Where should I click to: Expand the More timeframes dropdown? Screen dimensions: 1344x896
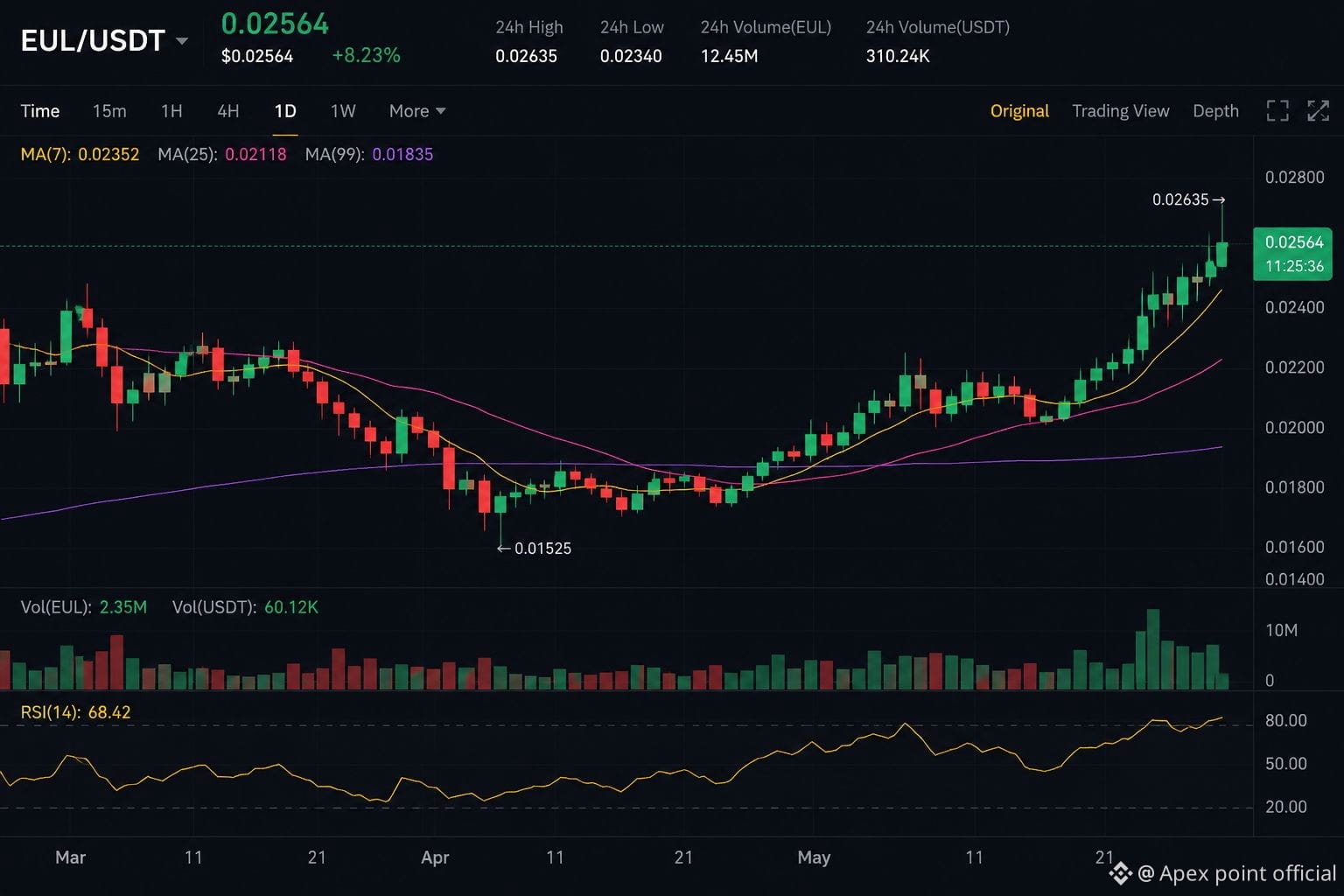(x=417, y=111)
